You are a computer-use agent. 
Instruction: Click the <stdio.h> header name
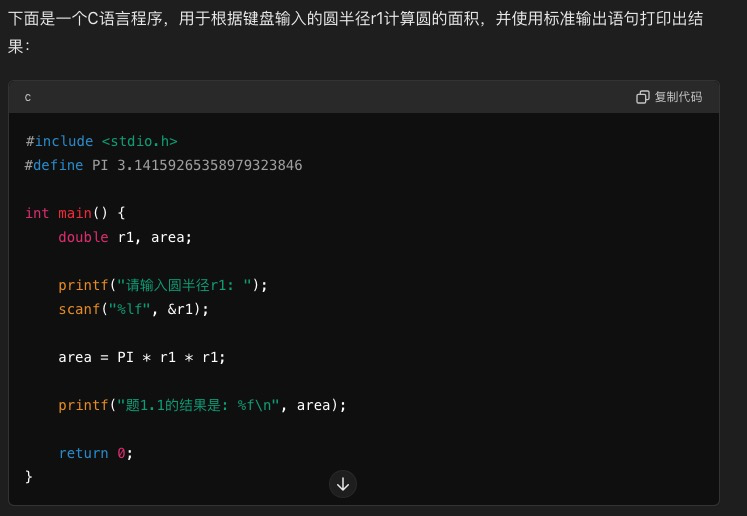coord(139,141)
